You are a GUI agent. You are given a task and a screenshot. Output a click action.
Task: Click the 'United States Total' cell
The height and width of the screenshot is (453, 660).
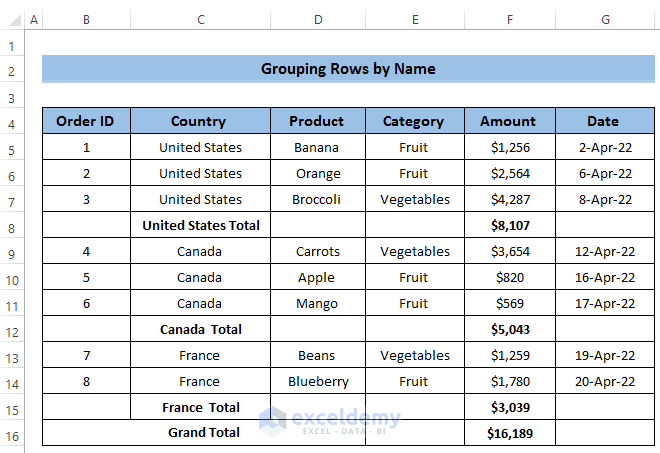[x=200, y=225]
